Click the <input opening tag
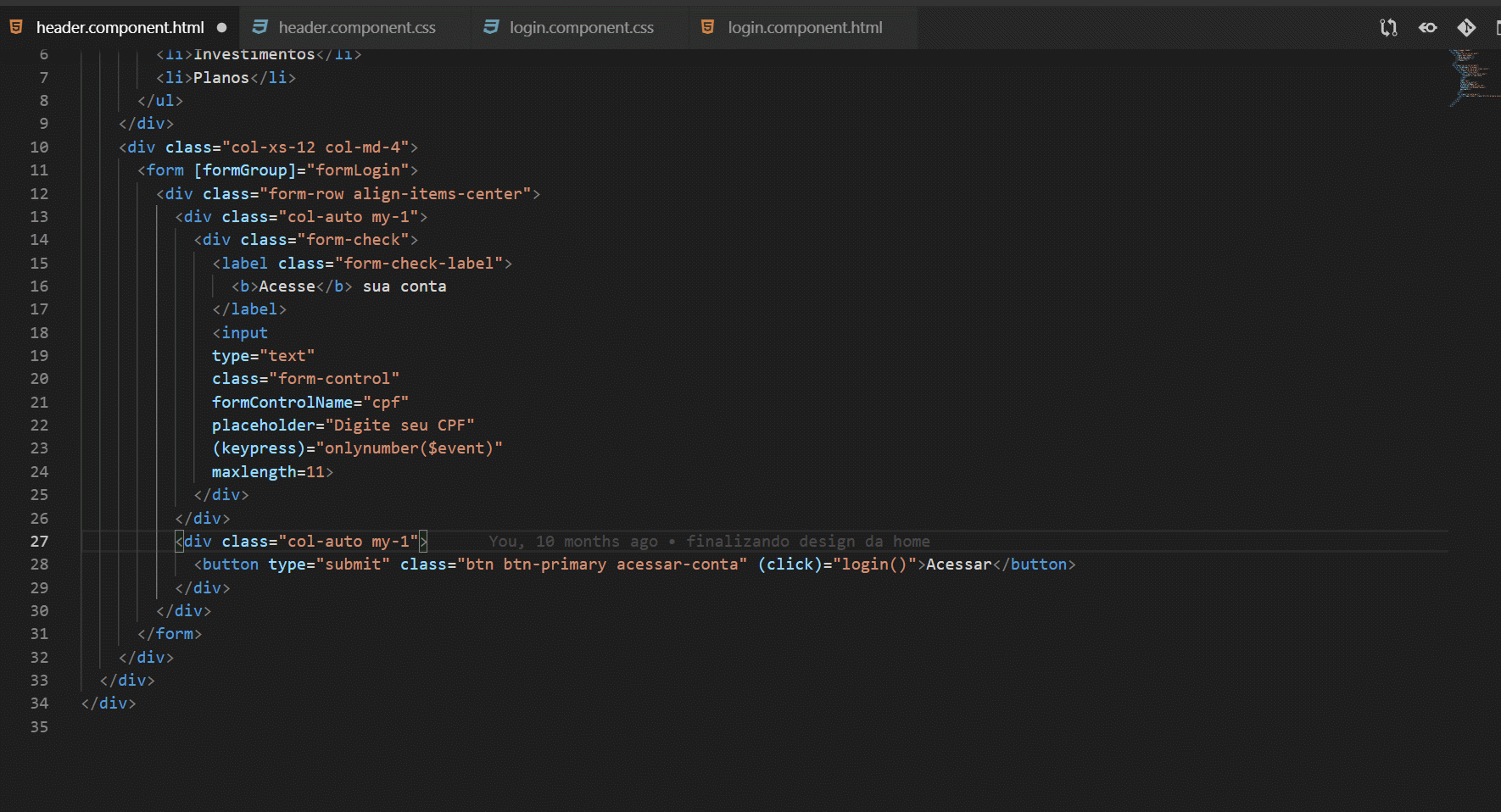Viewport: 1501px width, 812px height. pos(240,332)
